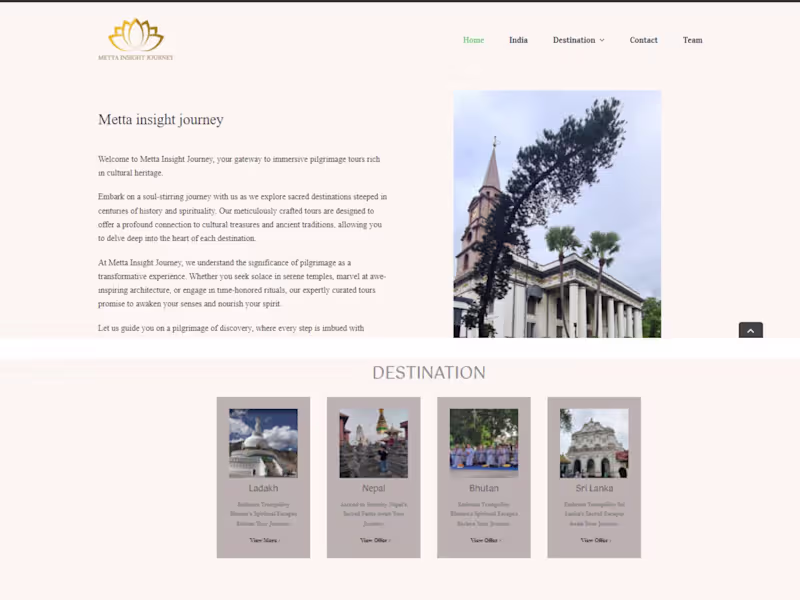800x600 pixels.
Task: Expand the chevron next to Destination
Action: tap(604, 40)
